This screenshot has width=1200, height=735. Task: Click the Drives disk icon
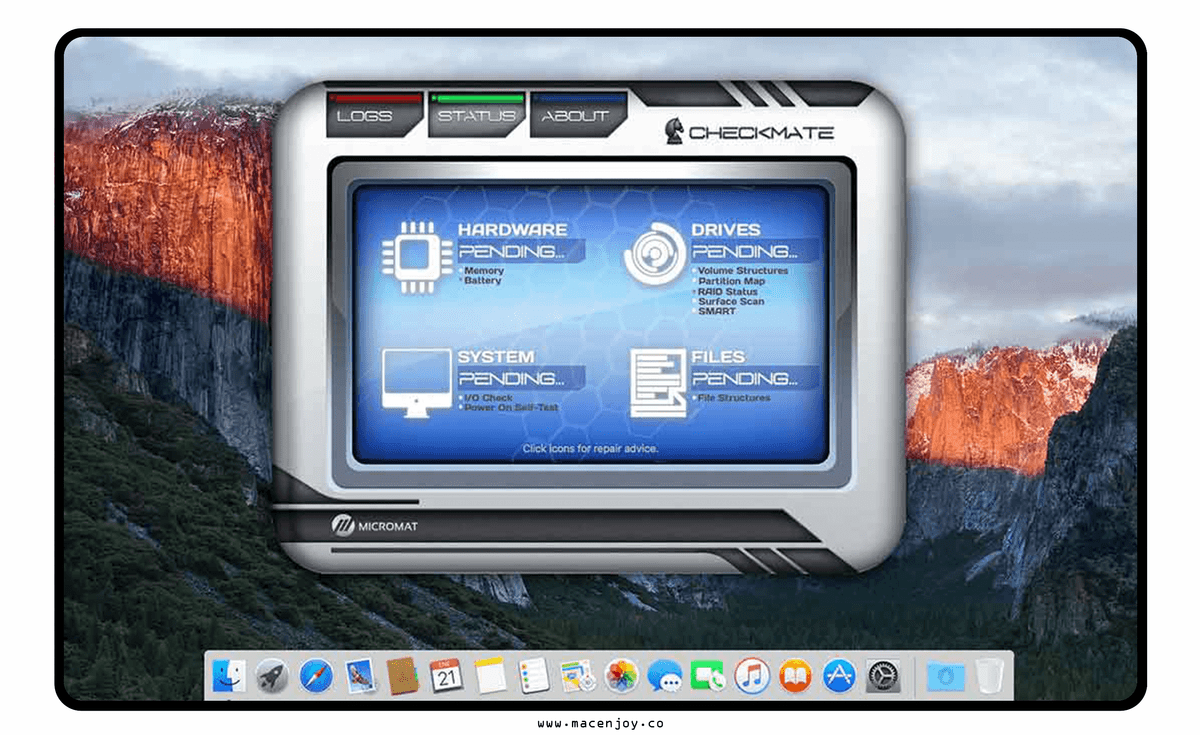pos(655,256)
